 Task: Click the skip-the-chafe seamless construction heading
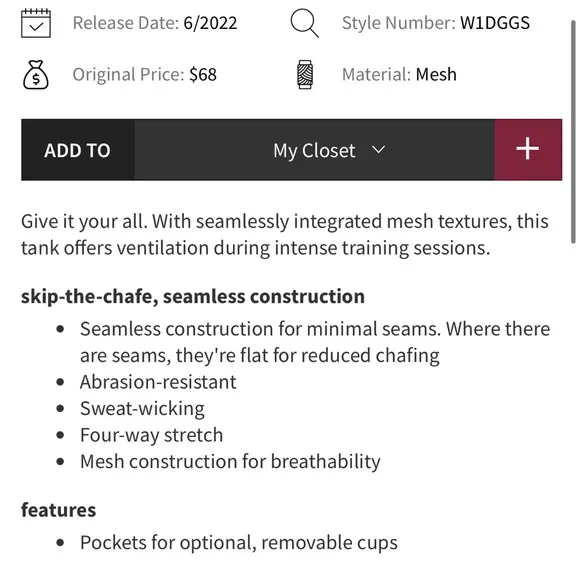193,296
